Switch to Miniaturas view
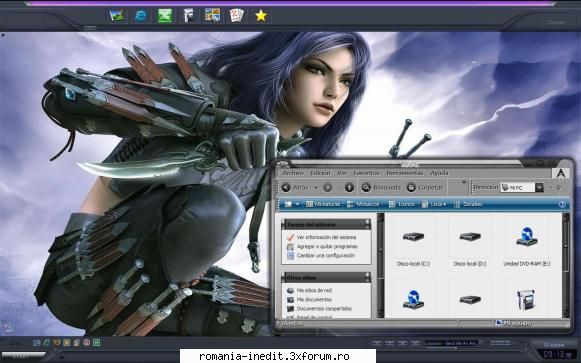The image size is (581, 363). pos(323,204)
